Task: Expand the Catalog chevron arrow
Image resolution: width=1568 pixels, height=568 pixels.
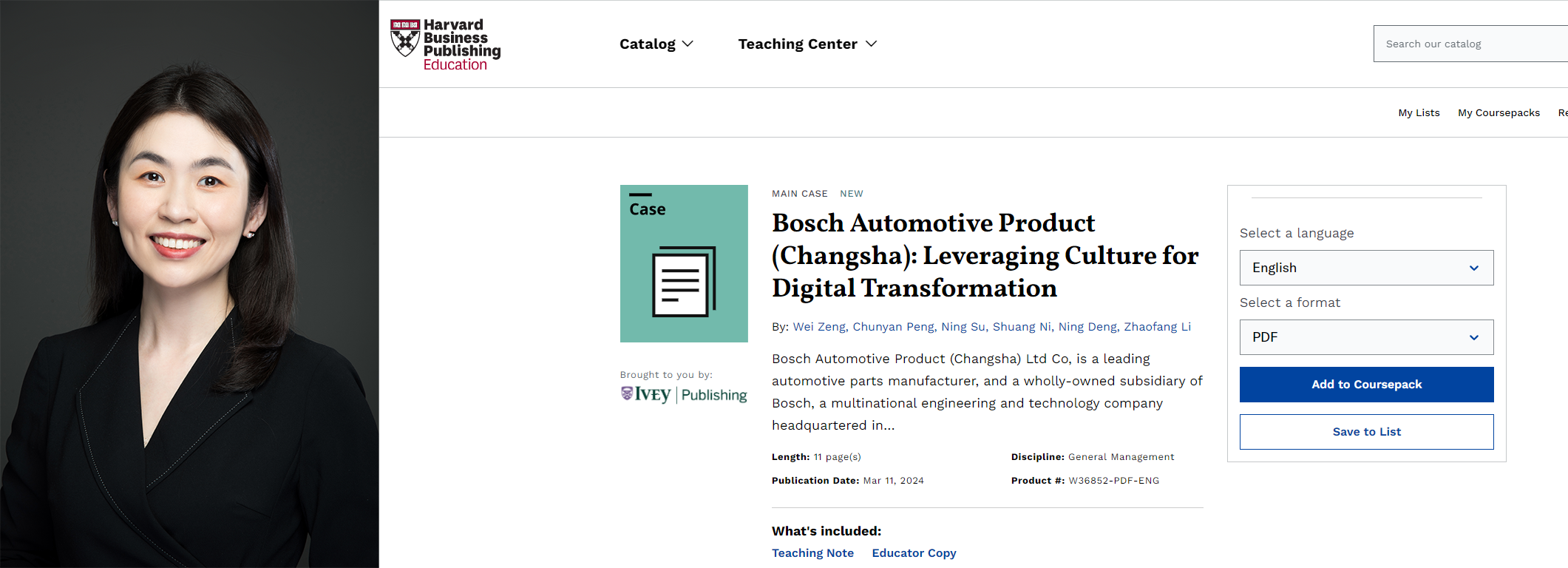Action: pyautogui.click(x=688, y=44)
